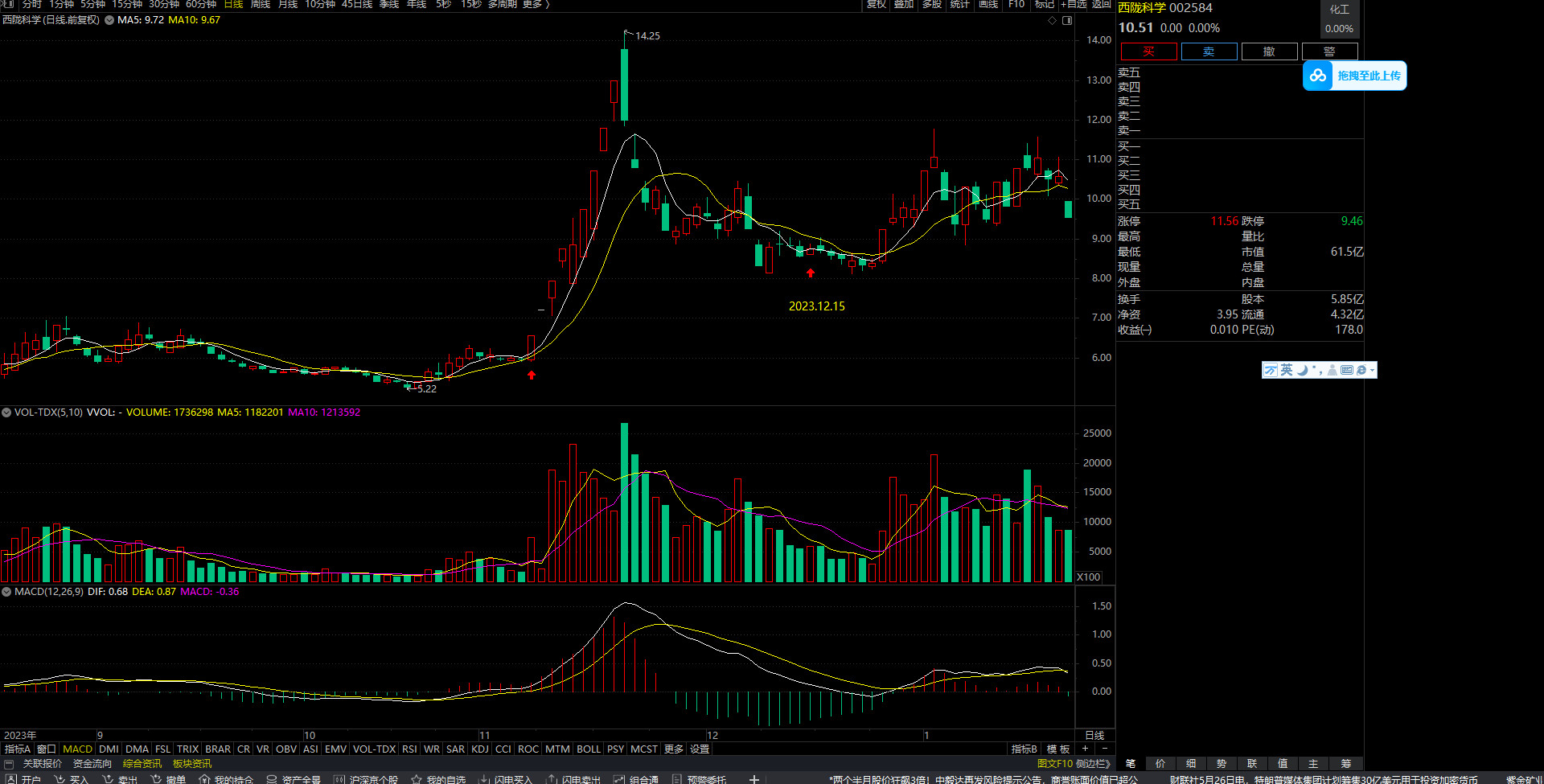Viewport: 1544px width, 784px height.
Task: Click the 2023.12.15 date annotation on chart
Action: point(816,306)
